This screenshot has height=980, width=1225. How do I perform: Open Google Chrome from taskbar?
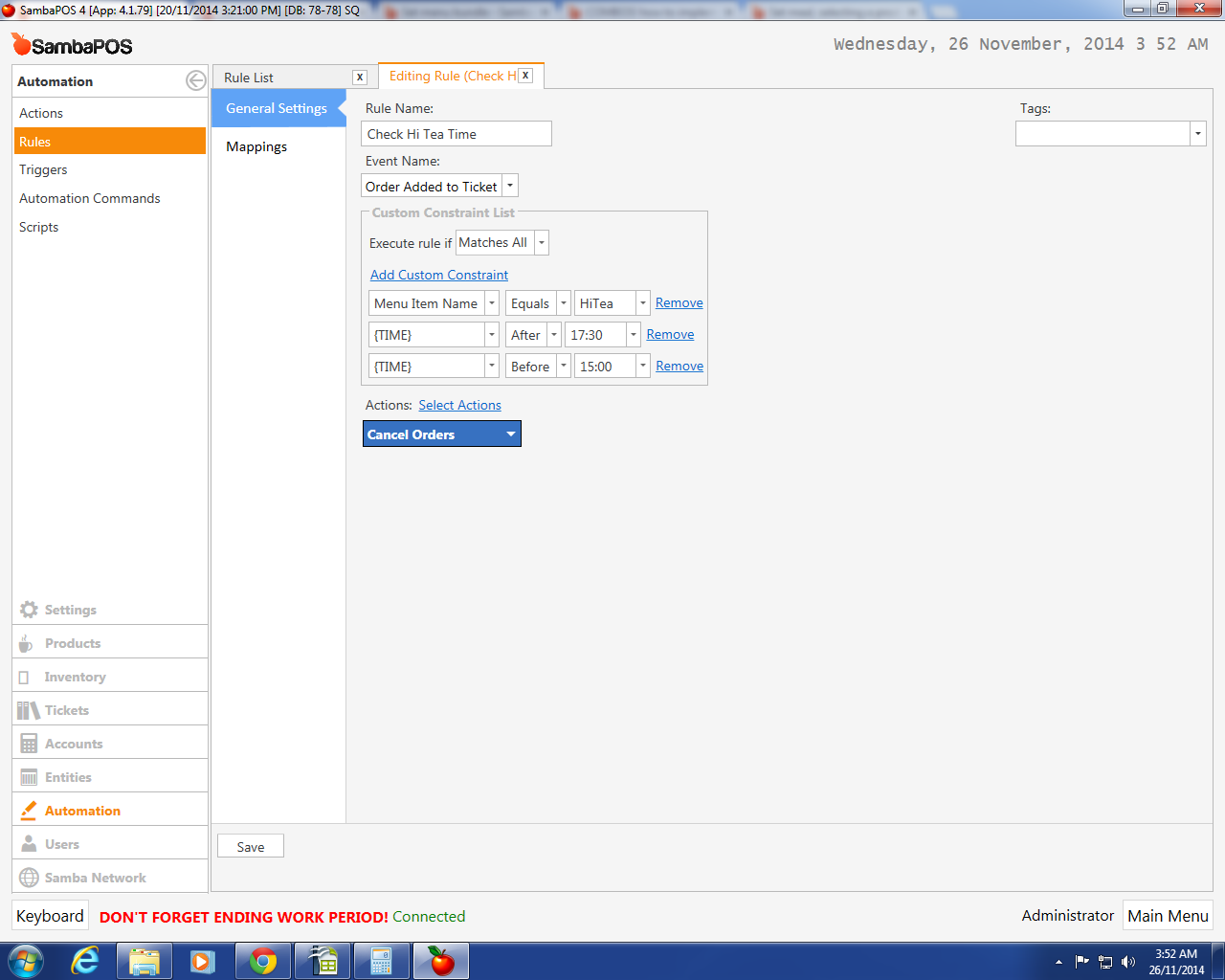(x=263, y=961)
